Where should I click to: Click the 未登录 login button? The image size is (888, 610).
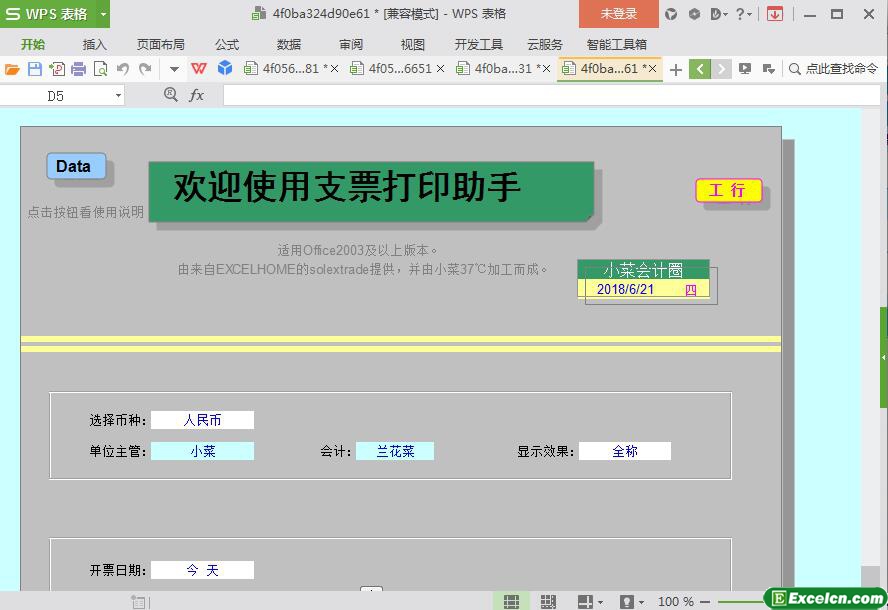click(618, 14)
